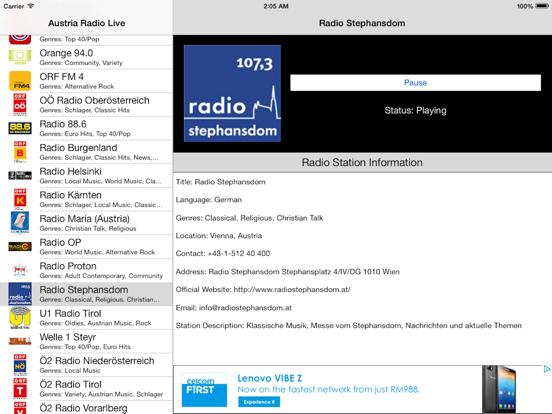Click Genres: Oldies, Austrian Music, Rock subtitle

click(95, 323)
